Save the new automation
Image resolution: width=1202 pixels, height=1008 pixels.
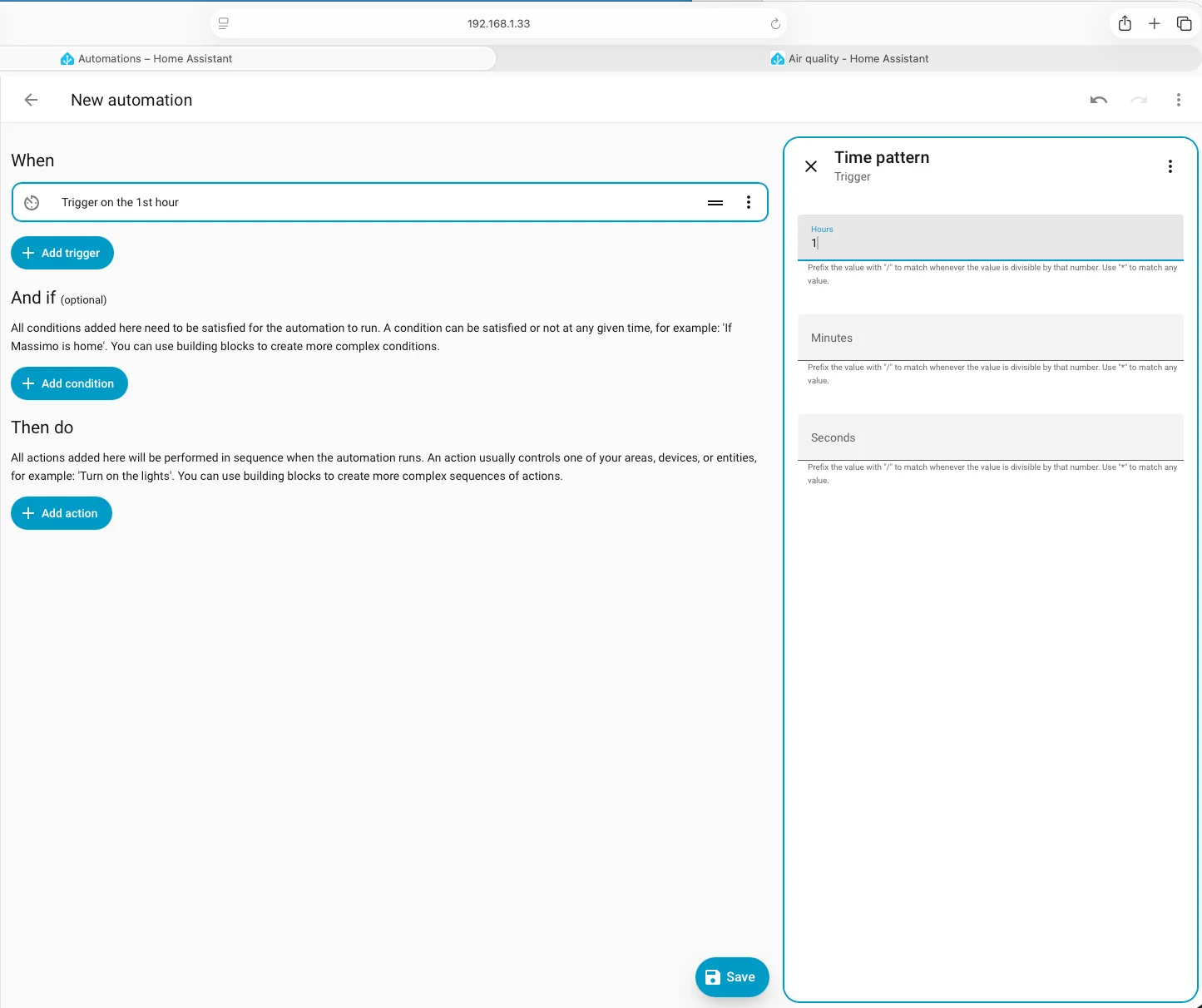pos(732,977)
